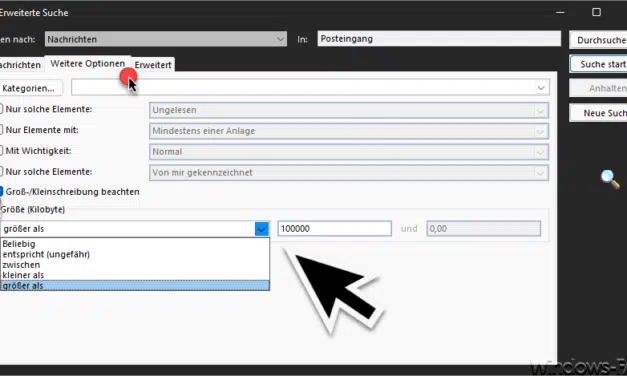
Task: Choose 'entspricht (ungefähr)' size option
Action: point(135,254)
